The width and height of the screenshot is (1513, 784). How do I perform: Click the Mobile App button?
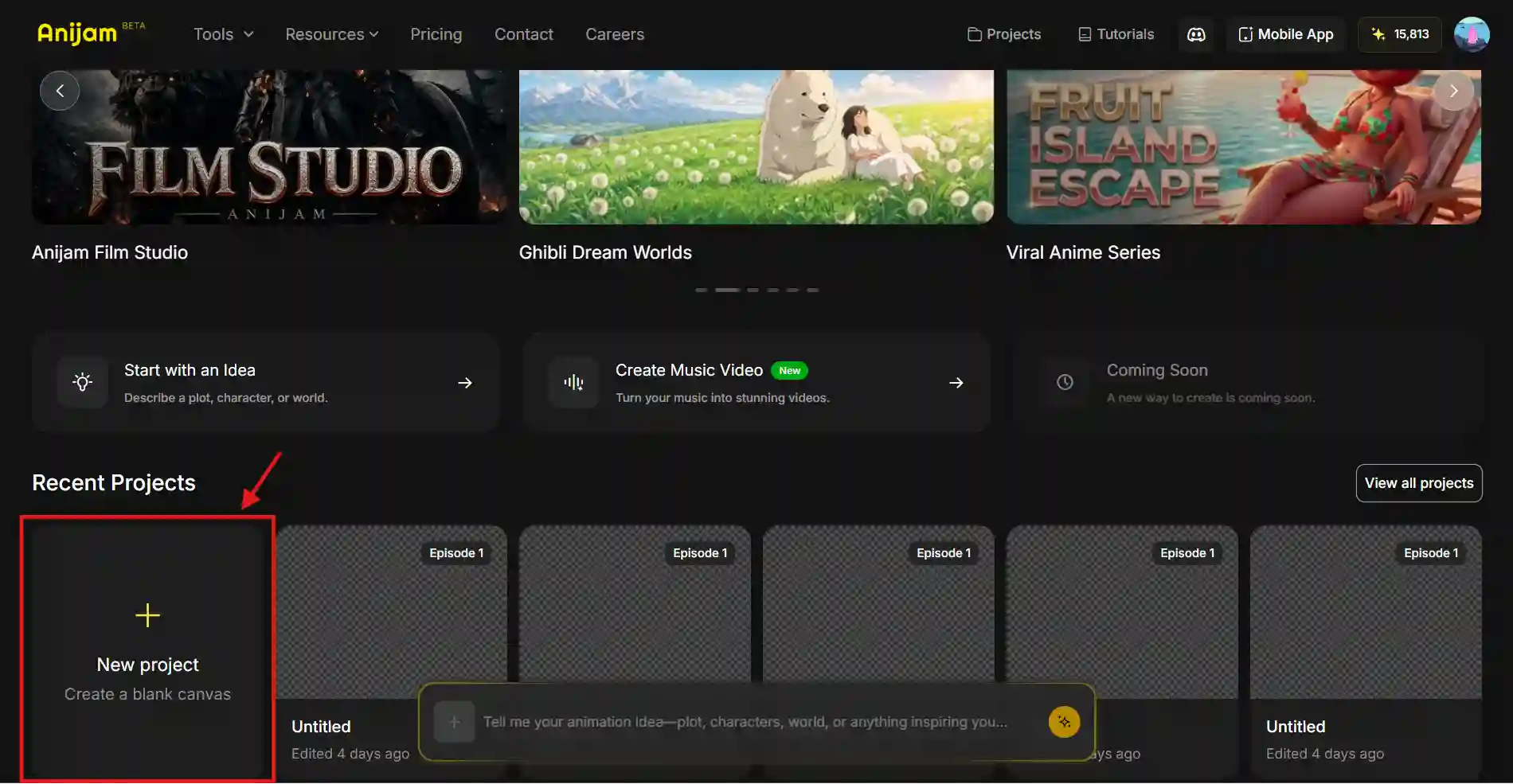click(1286, 34)
